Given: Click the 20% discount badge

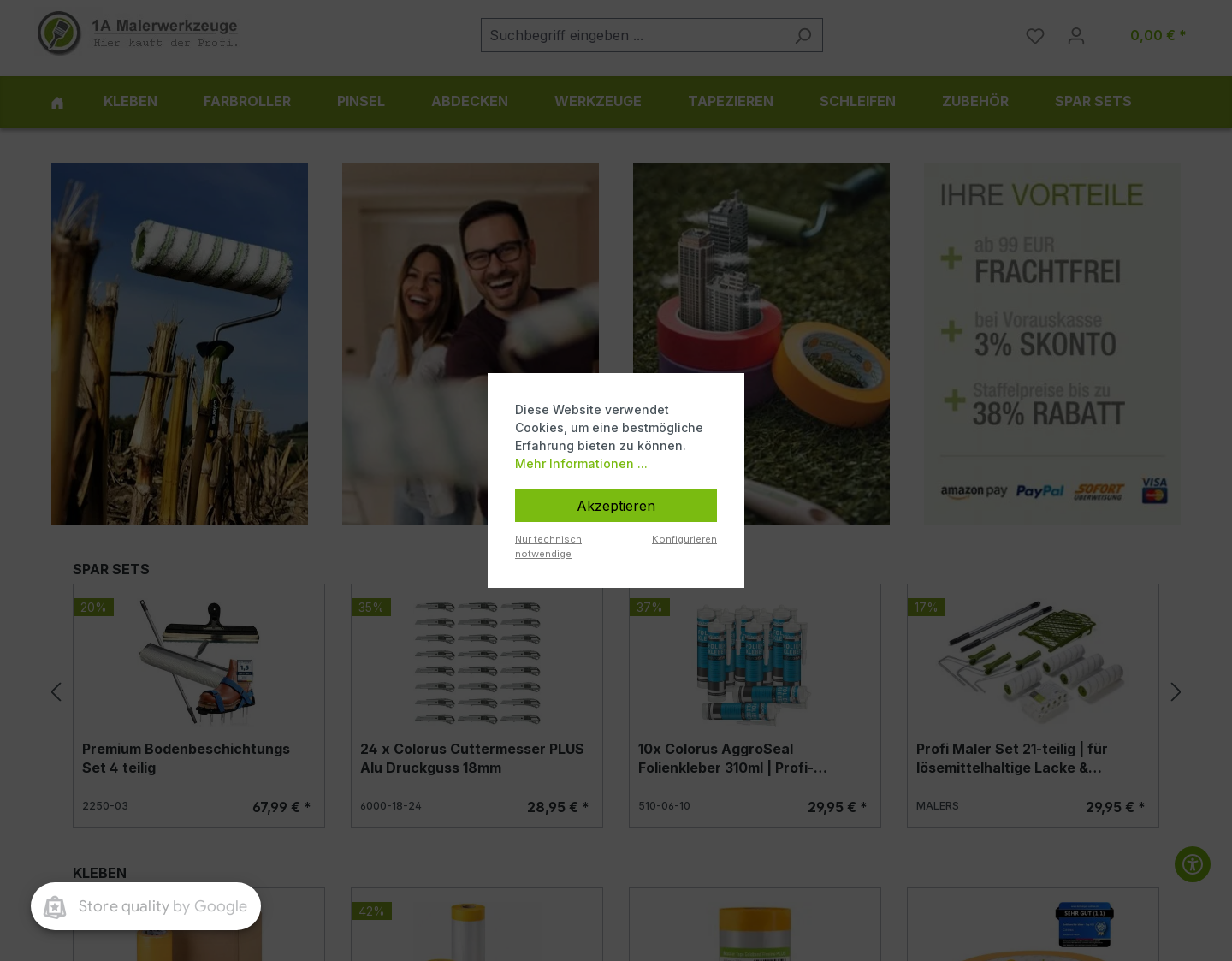Looking at the screenshot, I should [93, 608].
